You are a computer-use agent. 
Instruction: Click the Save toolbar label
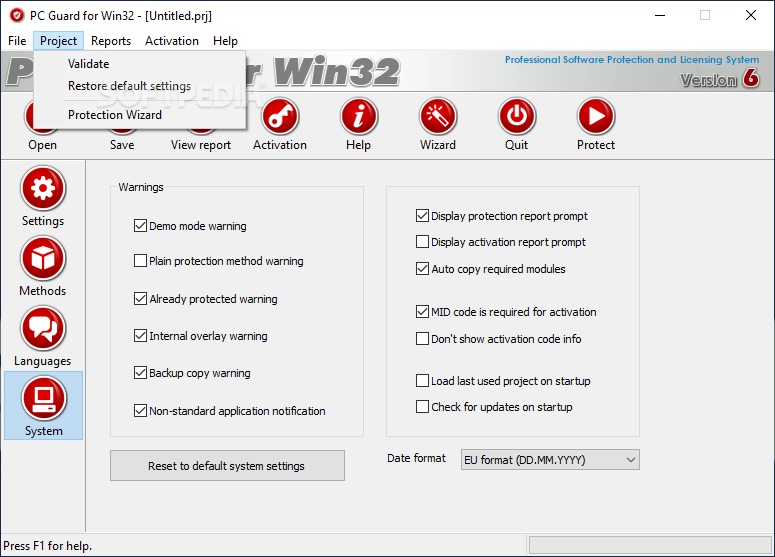click(x=122, y=145)
